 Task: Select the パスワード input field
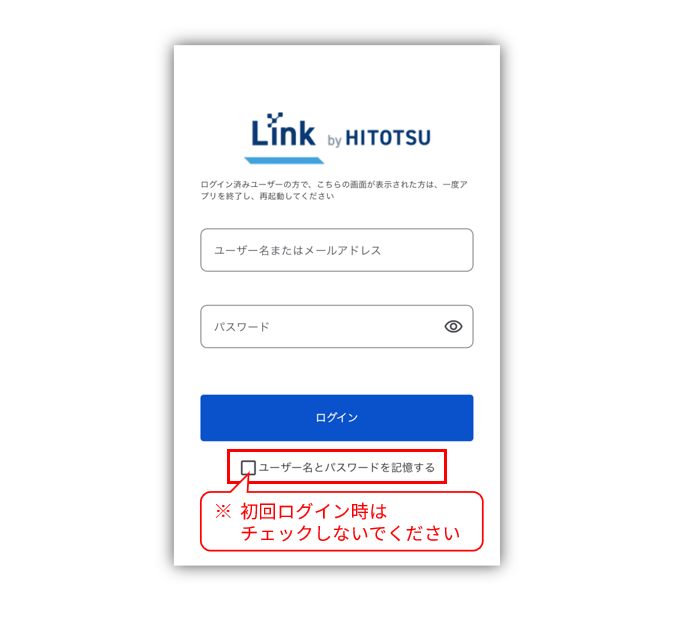pyautogui.click(x=337, y=326)
